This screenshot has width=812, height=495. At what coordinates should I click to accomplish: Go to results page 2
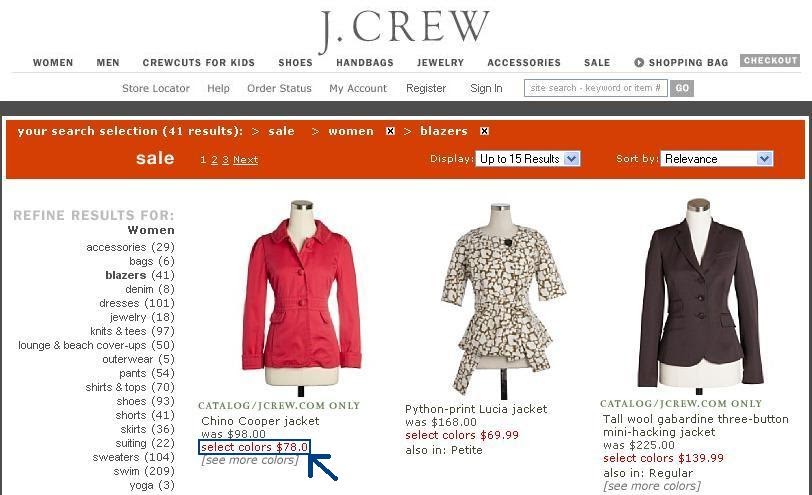pyautogui.click(x=214, y=160)
